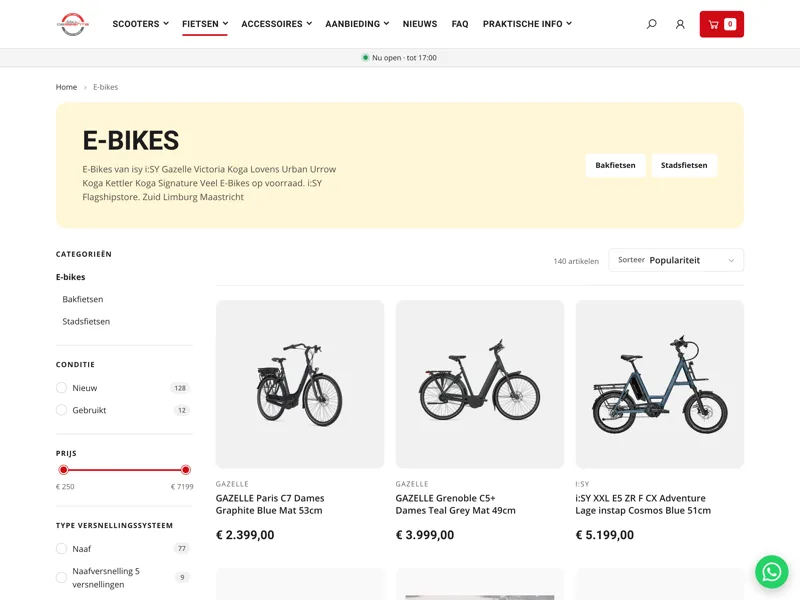Open the user account icon
The image size is (800, 600).
pyautogui.click(x=680, y=24)
